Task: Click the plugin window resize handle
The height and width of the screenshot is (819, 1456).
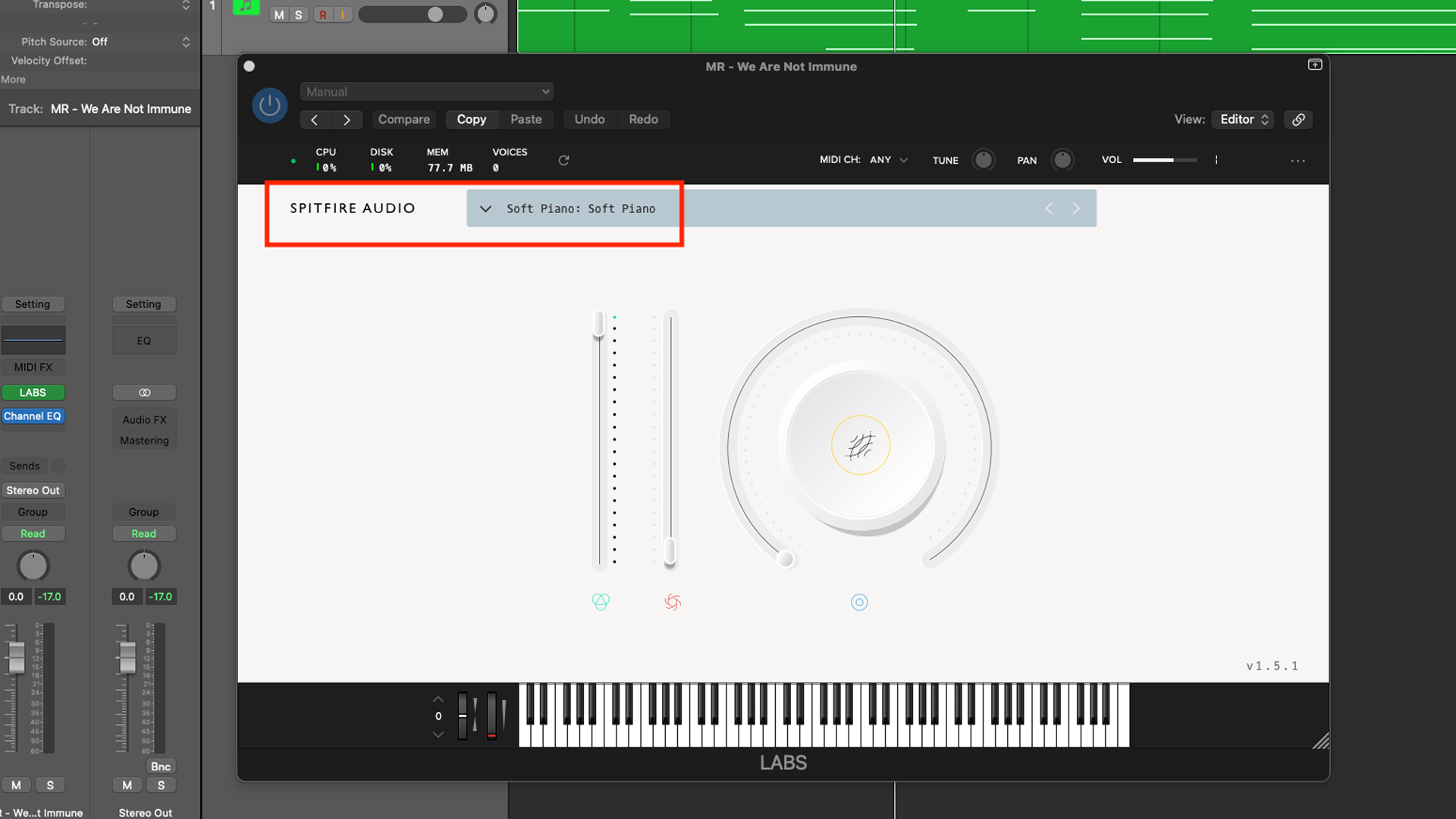Action: coord(1320,741)
